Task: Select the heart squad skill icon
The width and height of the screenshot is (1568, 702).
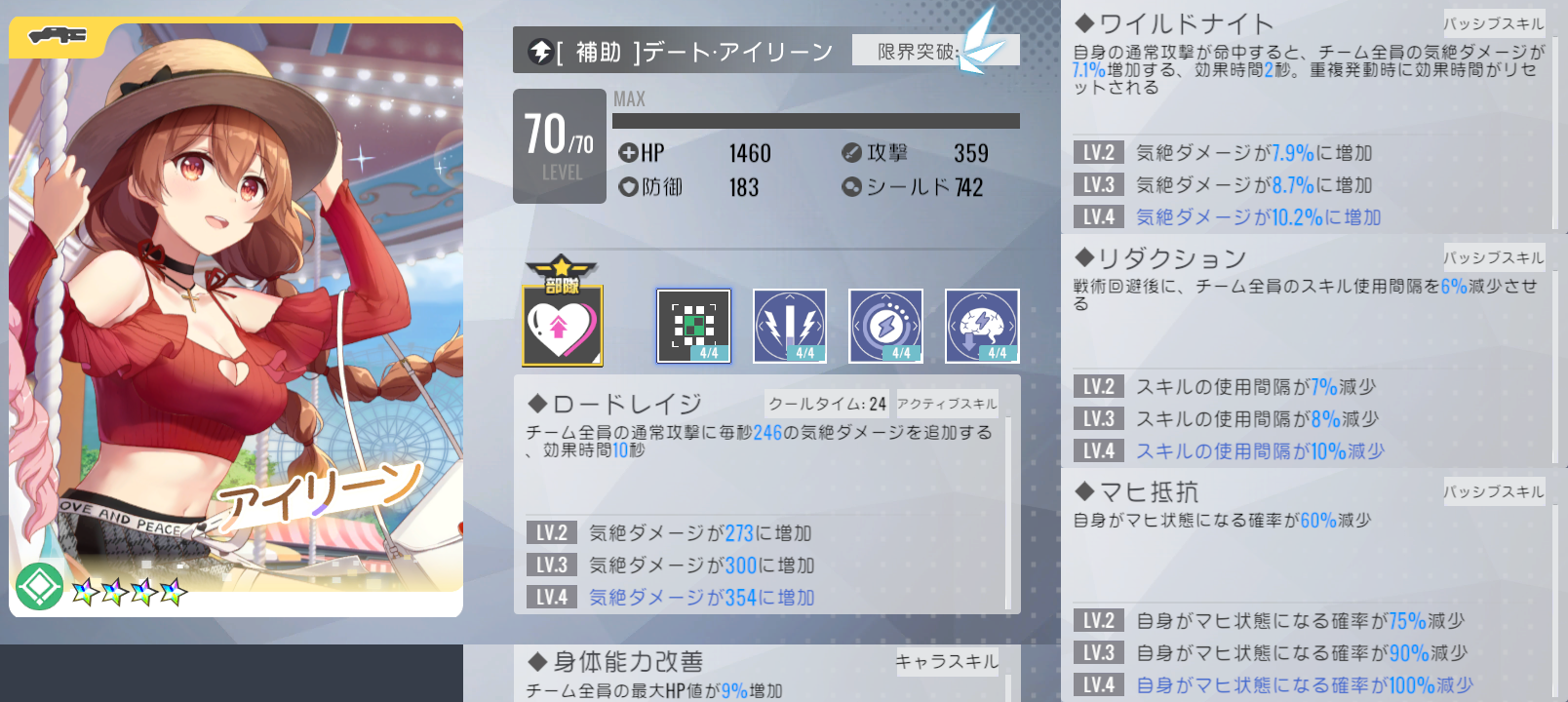Action: pyautogui.click(x=563, y=326)
